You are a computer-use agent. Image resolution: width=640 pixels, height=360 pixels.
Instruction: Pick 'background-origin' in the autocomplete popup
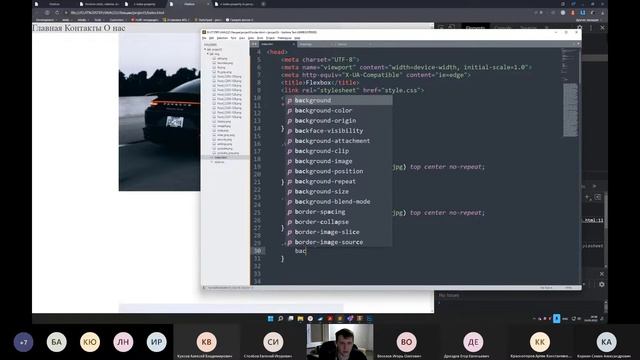[338, 121]
